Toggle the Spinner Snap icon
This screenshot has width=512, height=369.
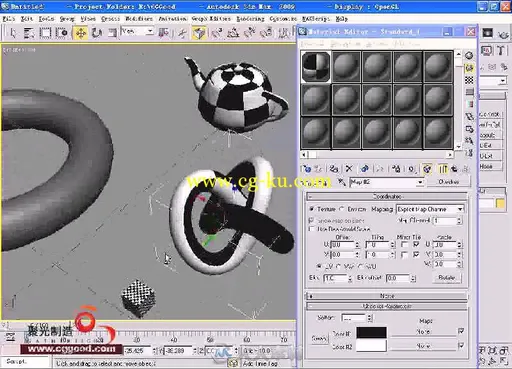click(267, 33)
